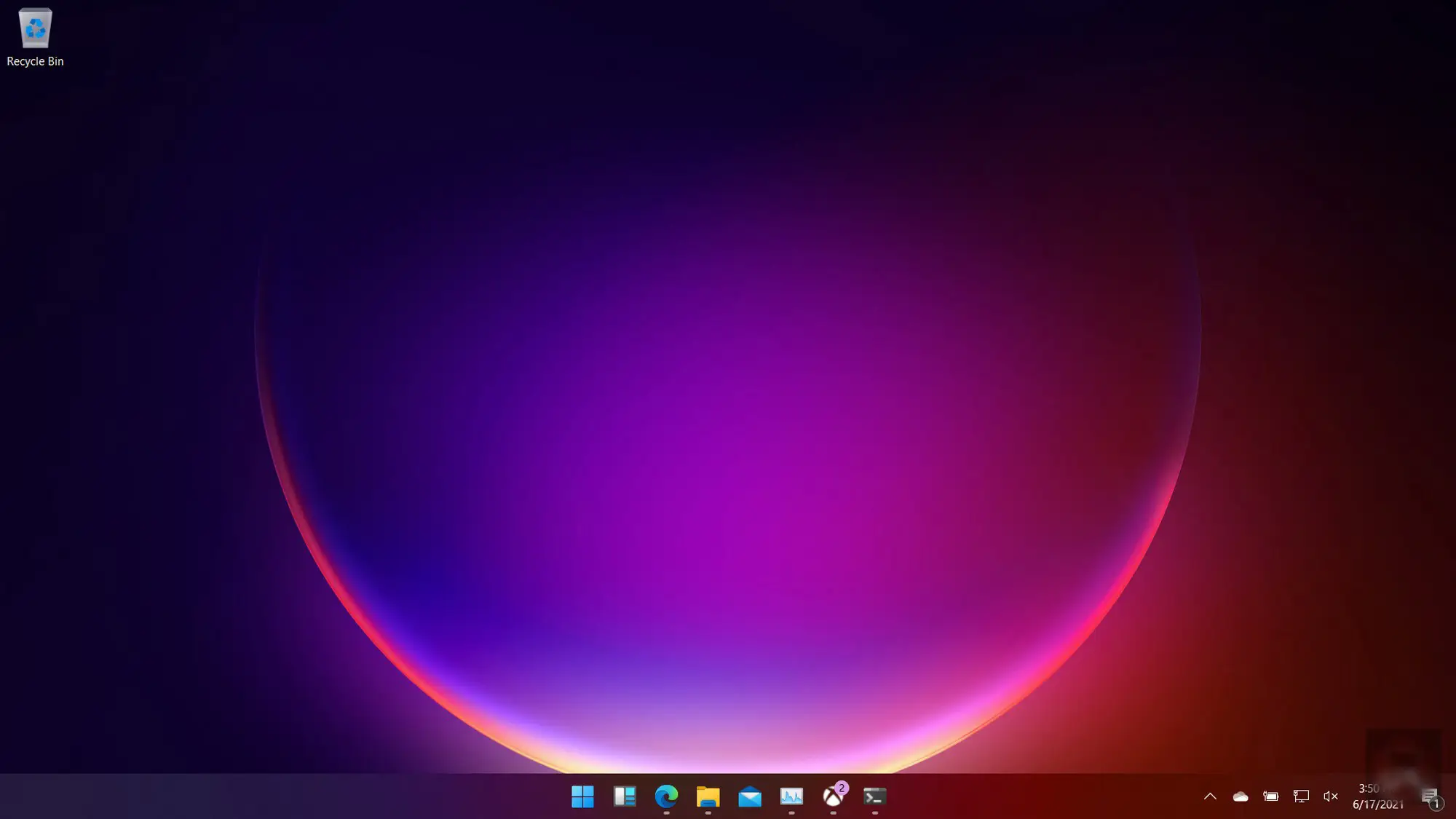Open the Start menu
The width and height of the screenshot is (1456, 819).
(582, 796)
